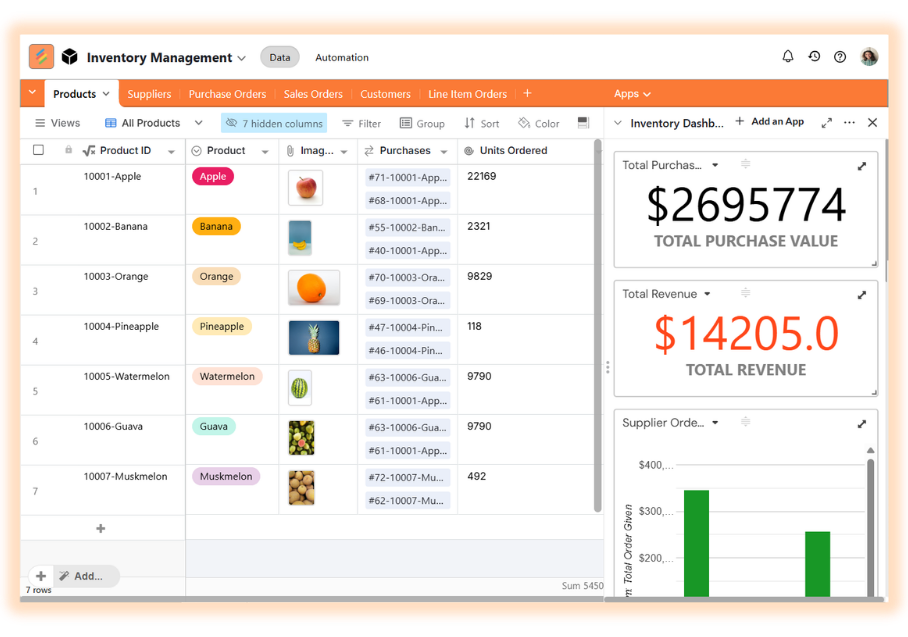
Task: Click the row height icon in toolbar
Action: [x=583, y=123]
